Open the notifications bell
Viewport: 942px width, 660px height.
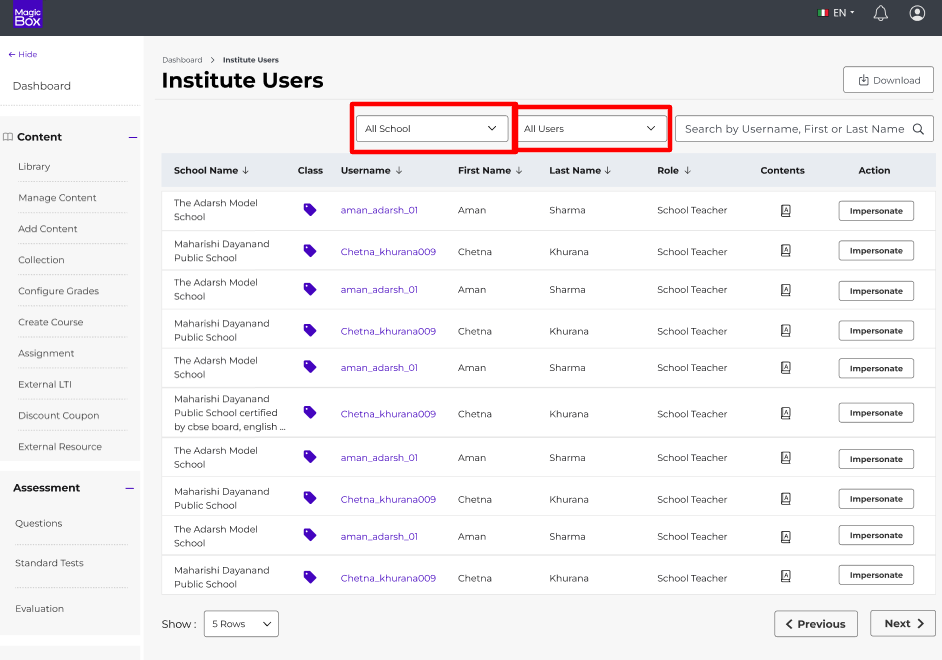click(880, 13)
